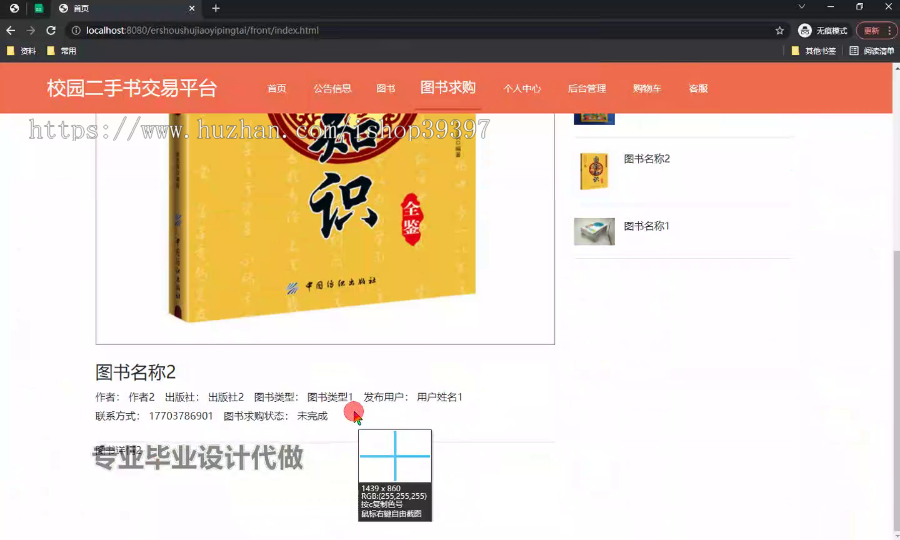Click the site title 校园二手书交易平台
The width and height of the screenshot is (900, 540).
click(x=131, y=88)
